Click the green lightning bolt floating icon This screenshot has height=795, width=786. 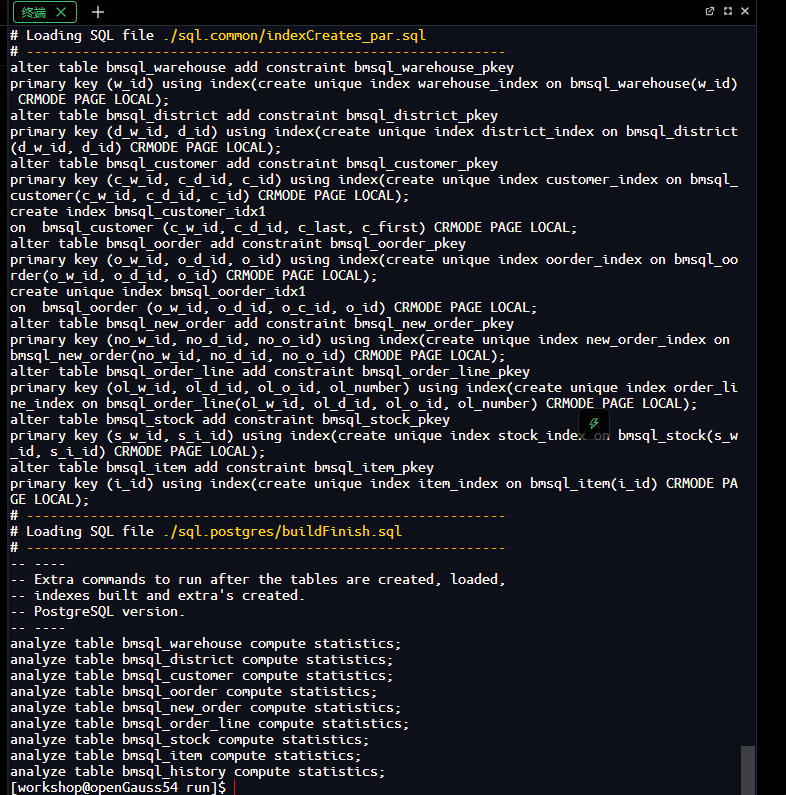(594, 423)
